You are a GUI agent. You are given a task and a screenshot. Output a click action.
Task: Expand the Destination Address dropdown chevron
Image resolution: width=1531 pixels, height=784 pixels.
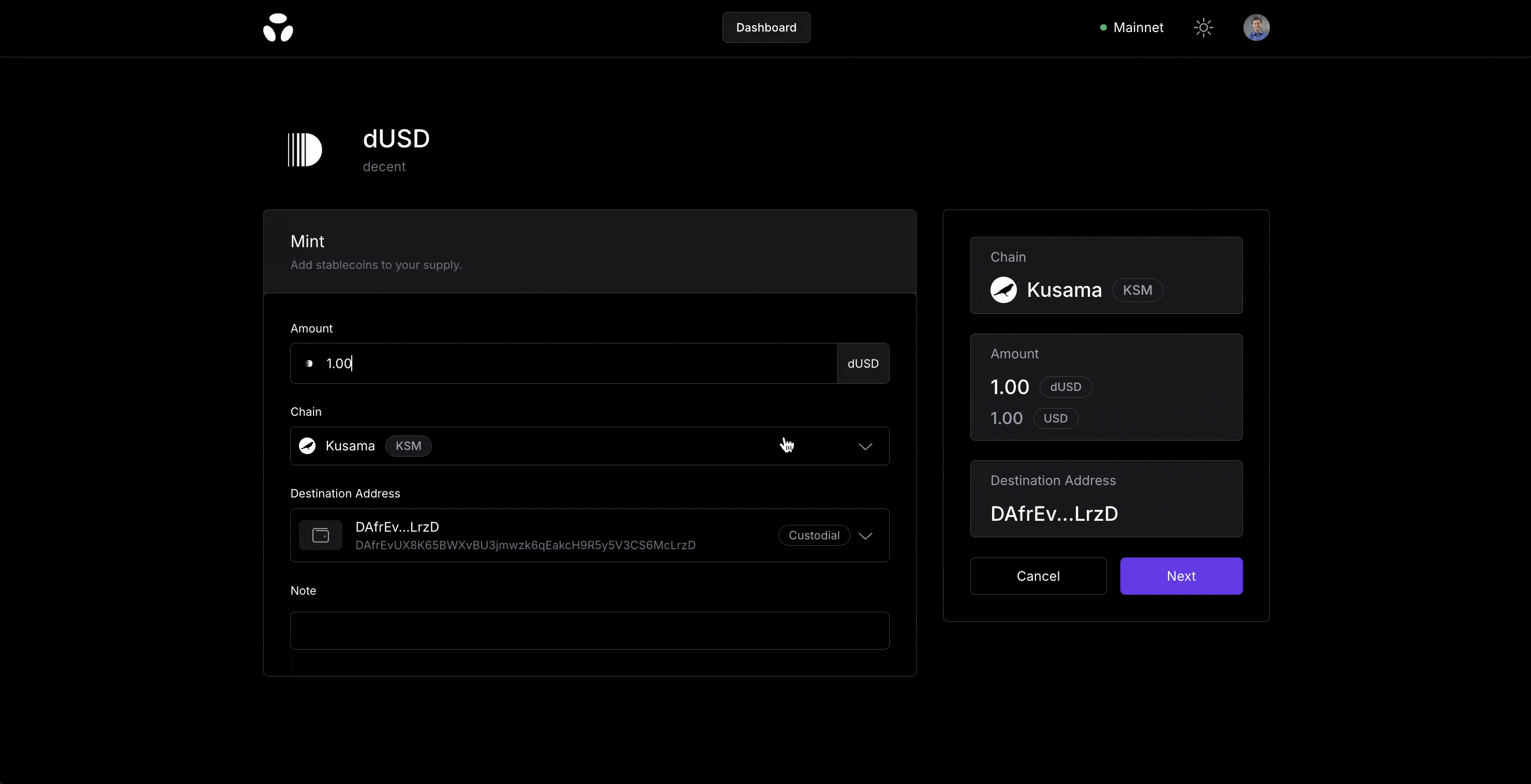click(865, 536)
